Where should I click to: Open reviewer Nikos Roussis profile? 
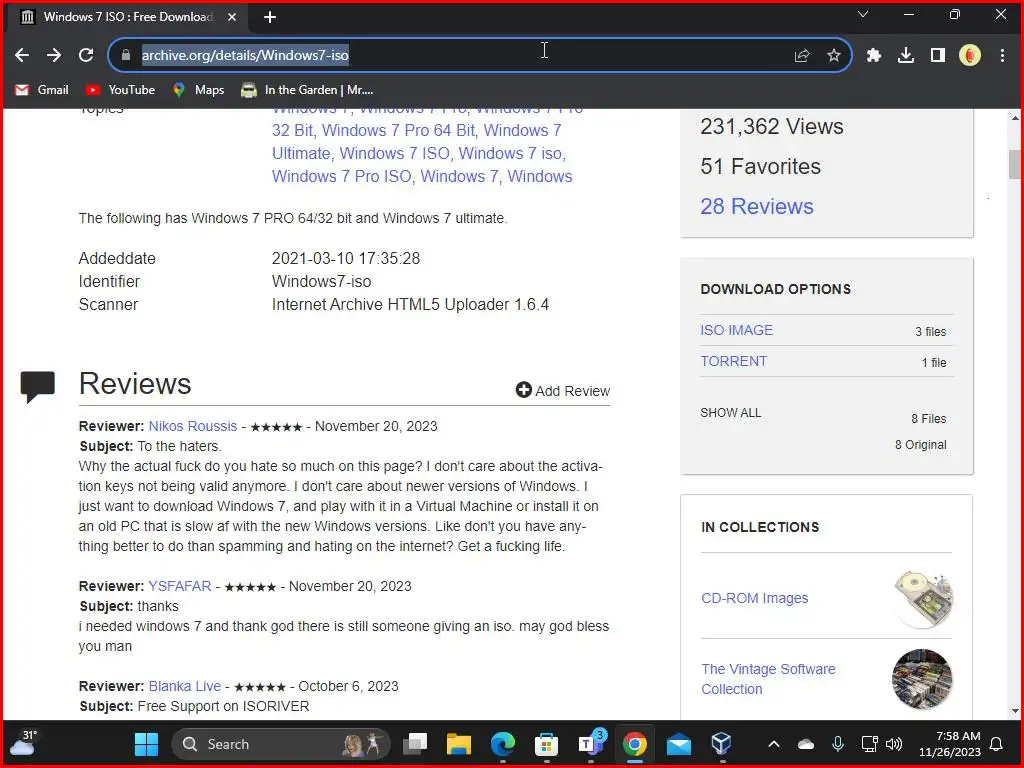pyautogui.click(x=193, y=426)
